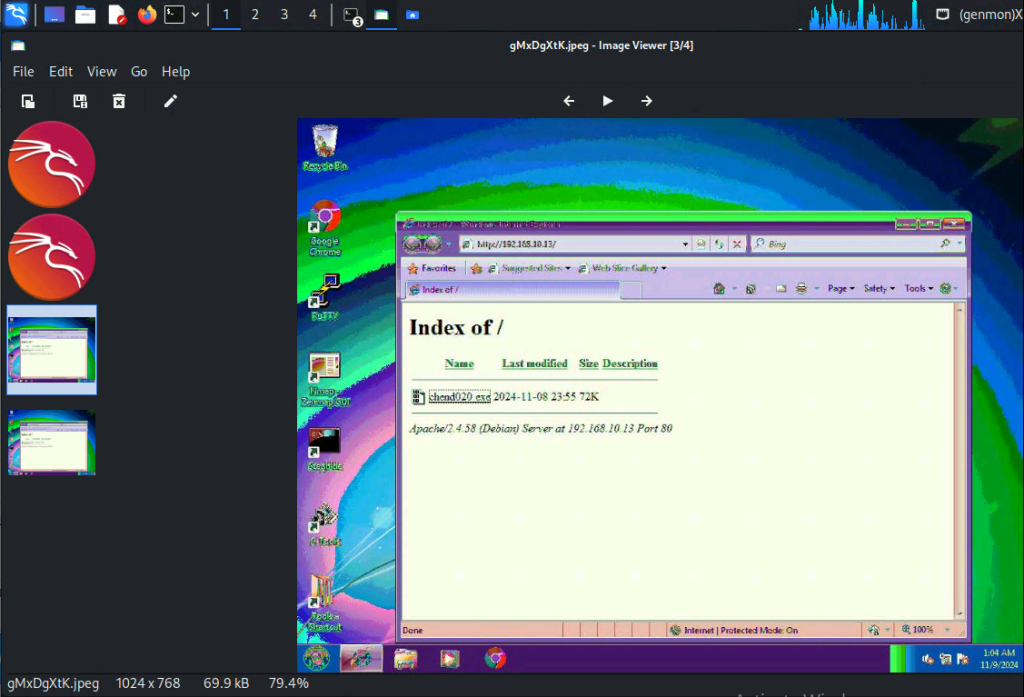This screenshot has width=1024, height=697.
Task: Open the View menu
Action: [x=101, y=72]
